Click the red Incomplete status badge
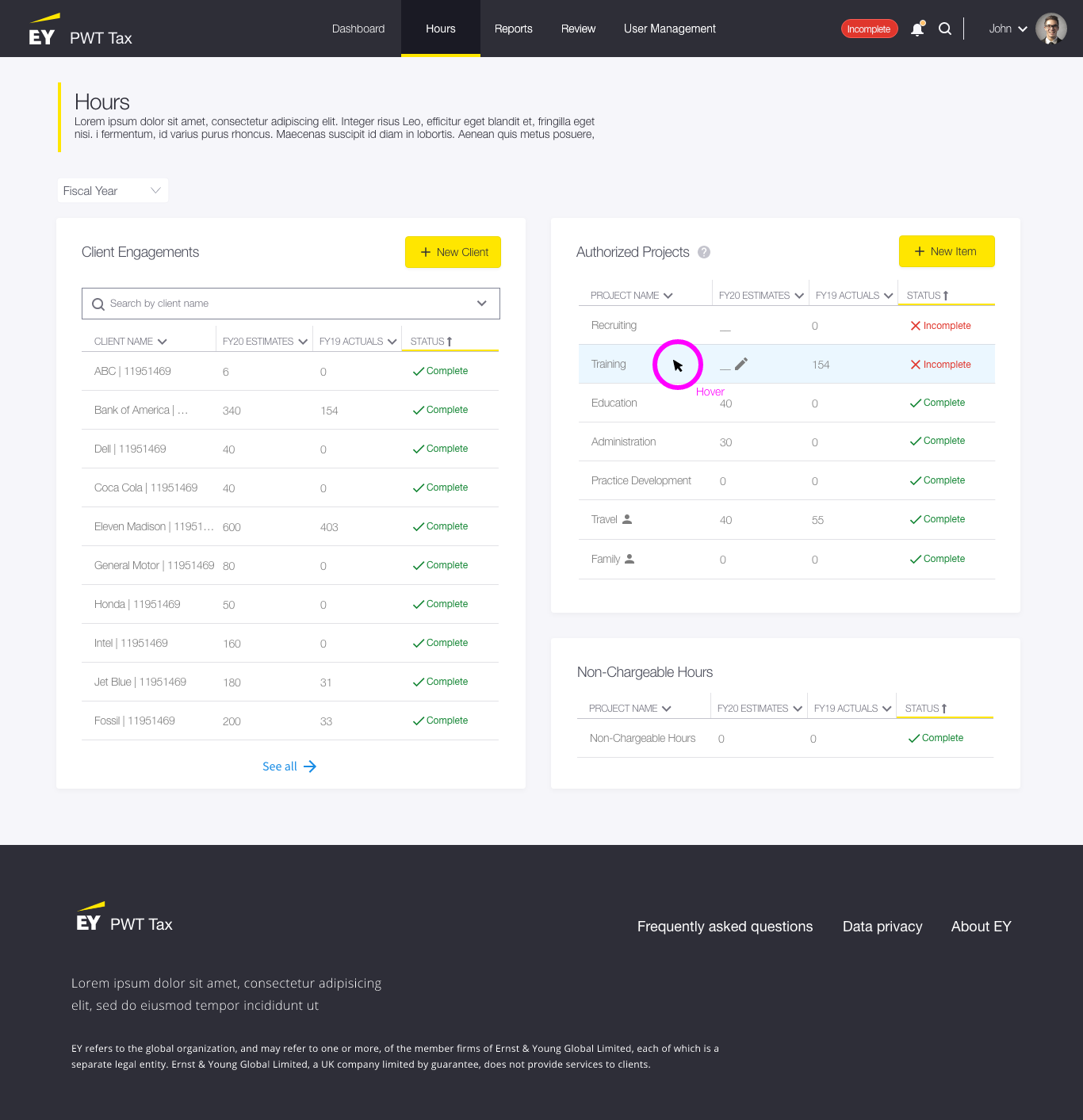Screen dimensions: 1083x1120 coord(869,29)
